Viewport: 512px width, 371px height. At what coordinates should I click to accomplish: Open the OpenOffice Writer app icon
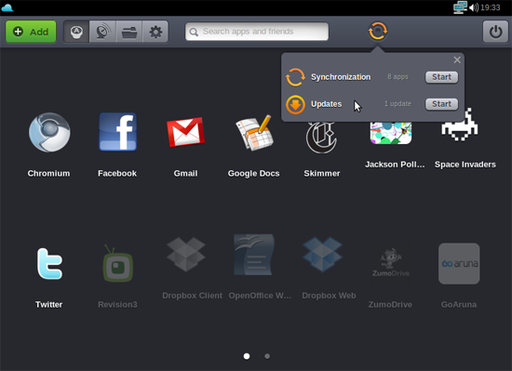[x=254, y=254]
